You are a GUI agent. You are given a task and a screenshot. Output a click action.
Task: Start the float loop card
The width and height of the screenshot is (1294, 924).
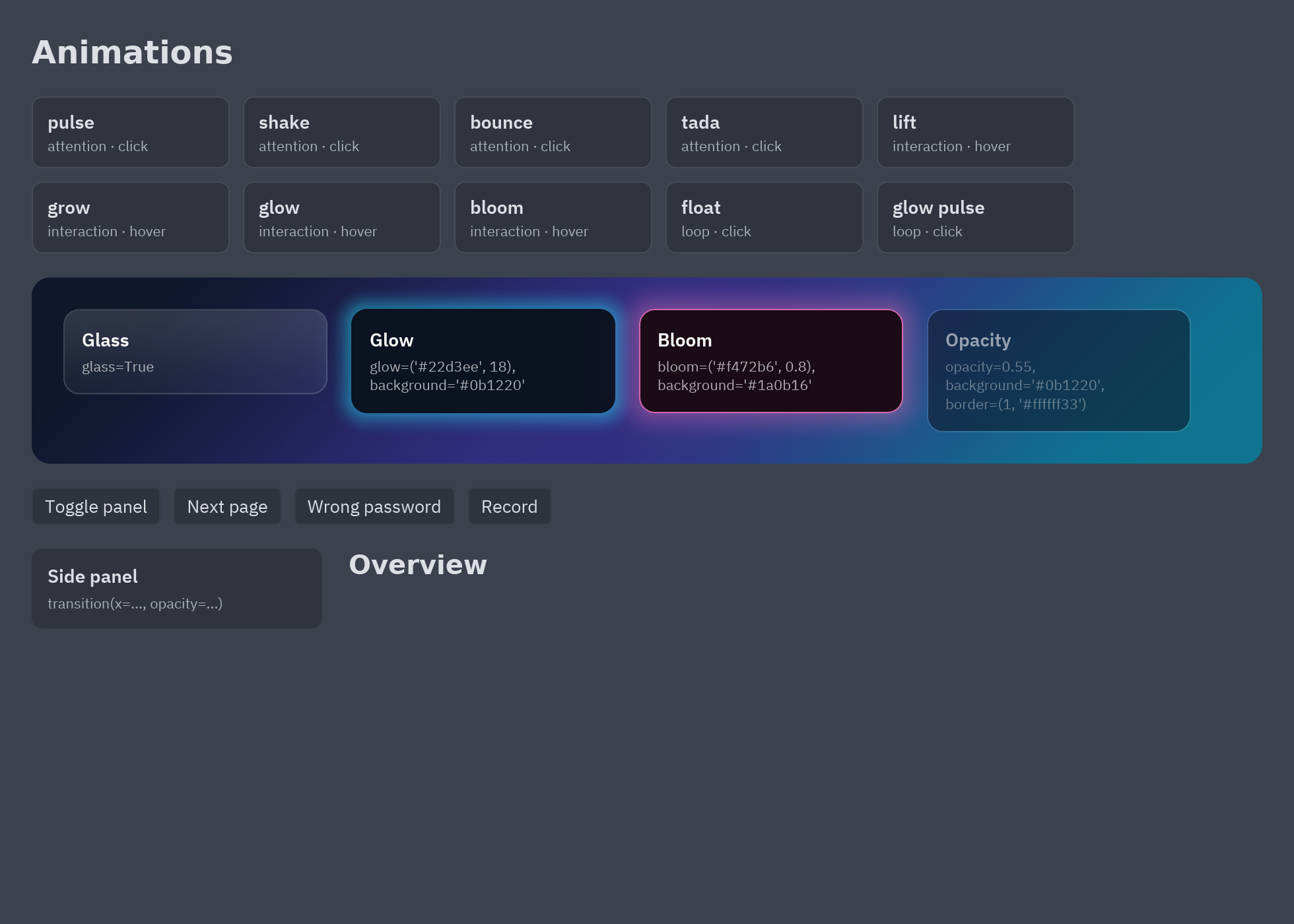765,218
